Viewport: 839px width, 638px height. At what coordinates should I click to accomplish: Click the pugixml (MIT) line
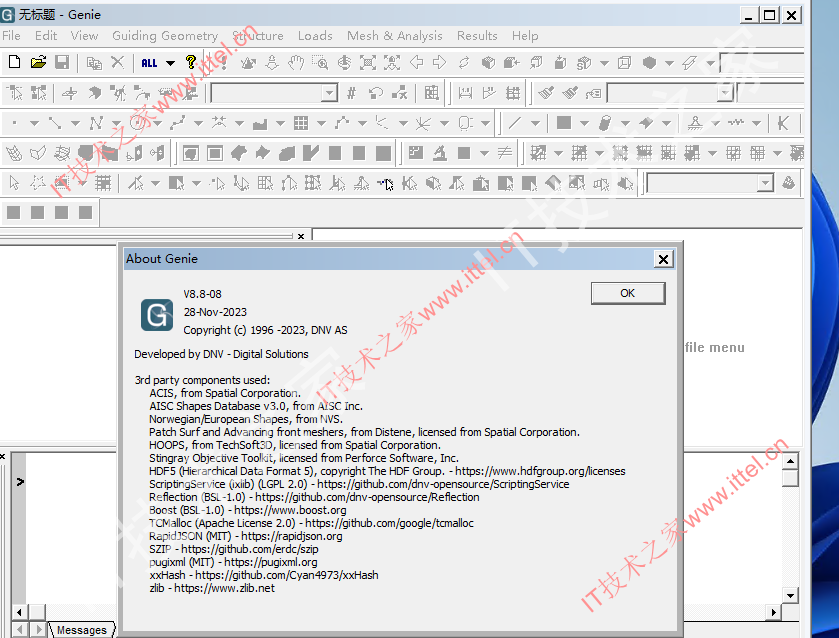[x=233, y=562]
